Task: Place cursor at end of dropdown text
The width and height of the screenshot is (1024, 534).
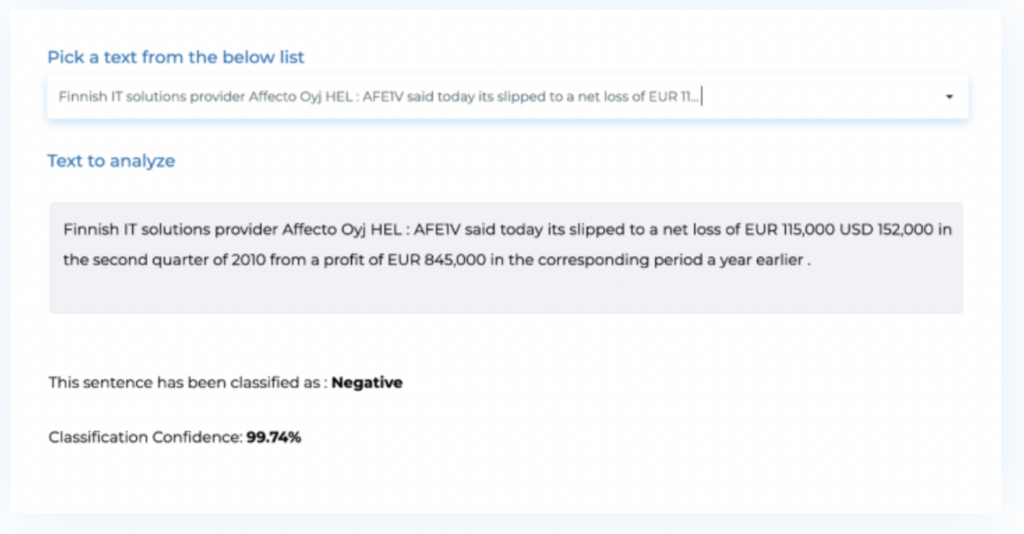Action: coord(702,97)
